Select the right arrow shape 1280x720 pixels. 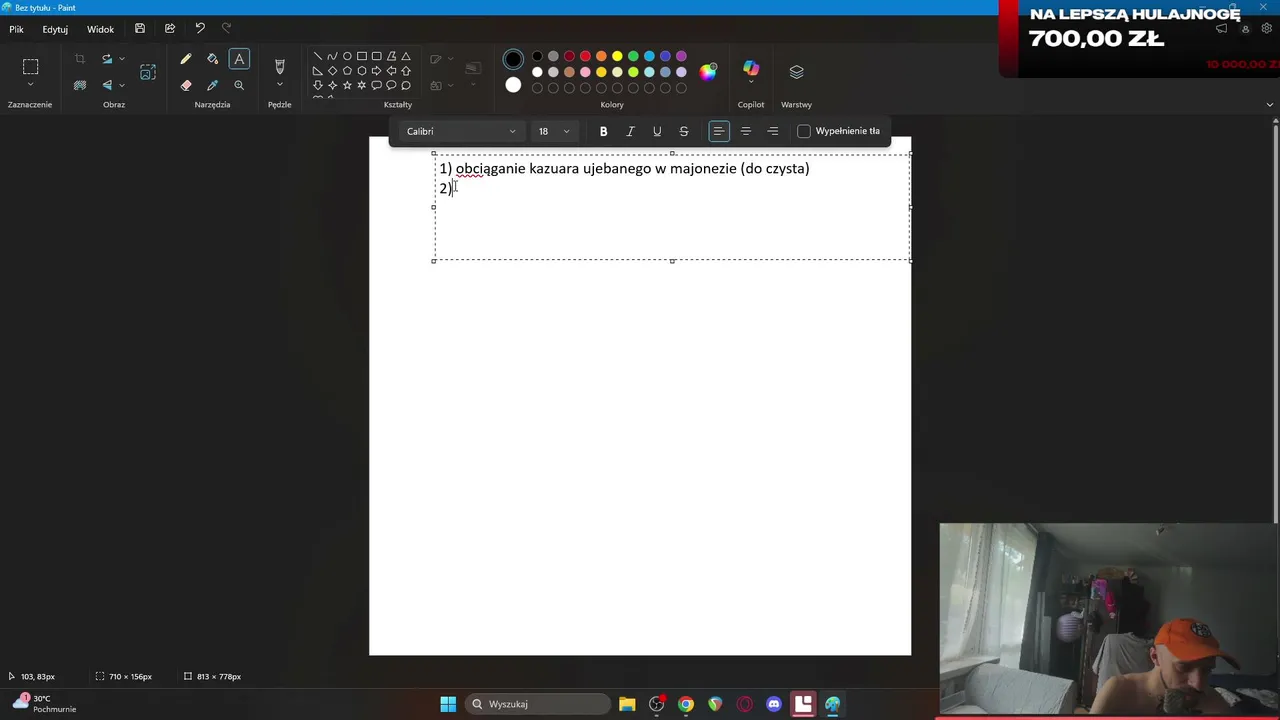(376, 71)
